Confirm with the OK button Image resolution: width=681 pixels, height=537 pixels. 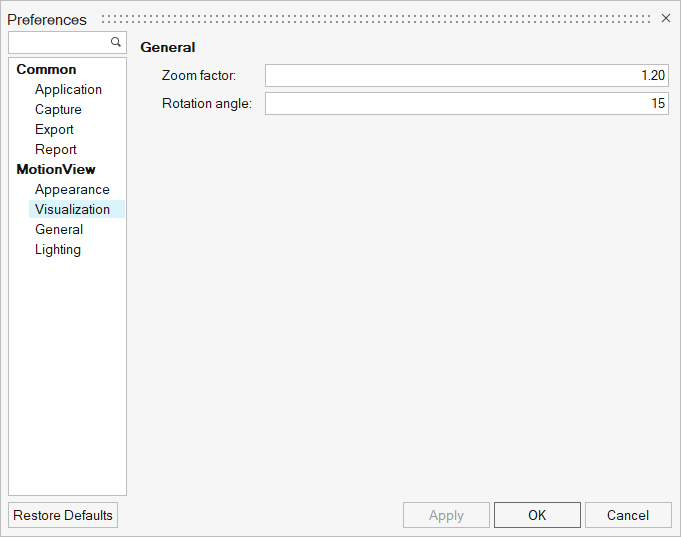[537, 515]
